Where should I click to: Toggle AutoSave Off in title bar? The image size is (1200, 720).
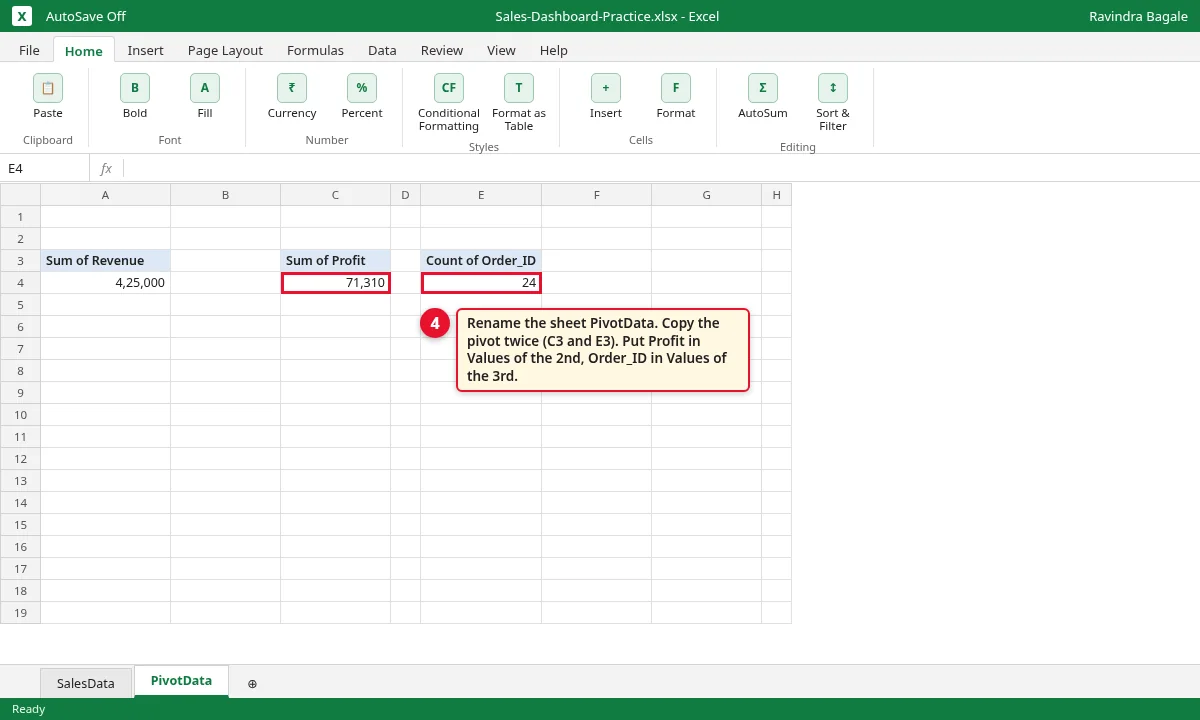pyautogui.click(x=86, y=16)
